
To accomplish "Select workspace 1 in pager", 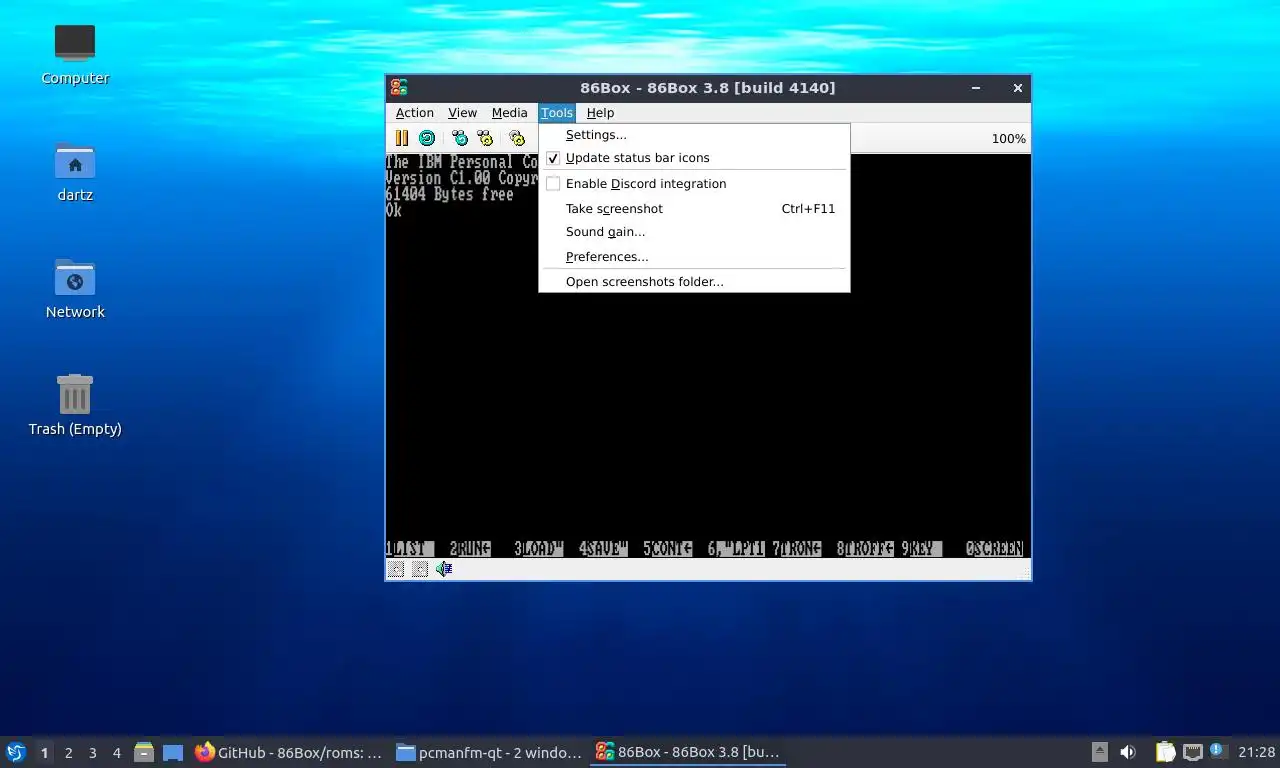I will point(44,753).
